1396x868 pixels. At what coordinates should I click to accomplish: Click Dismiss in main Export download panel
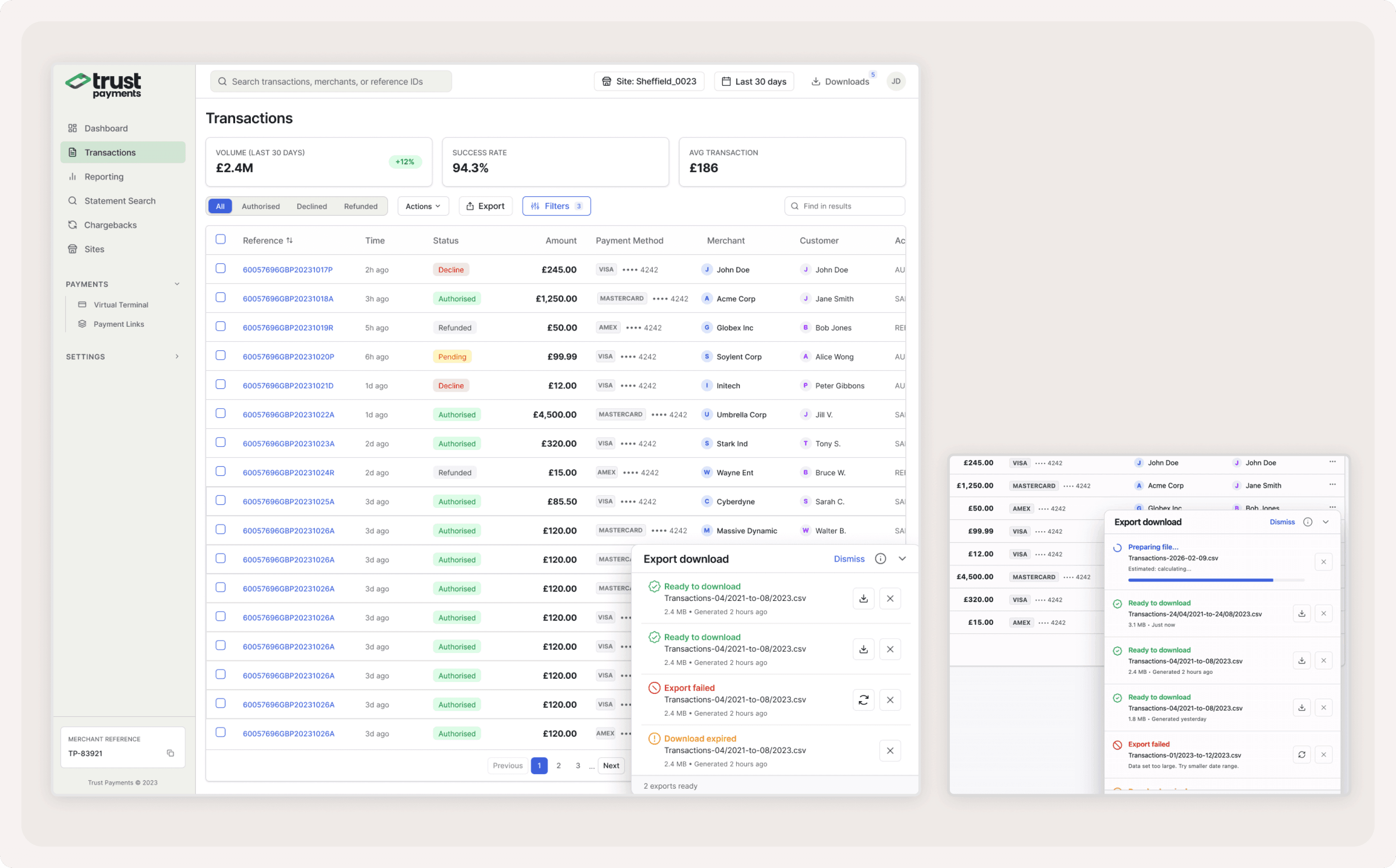point(849,559)
